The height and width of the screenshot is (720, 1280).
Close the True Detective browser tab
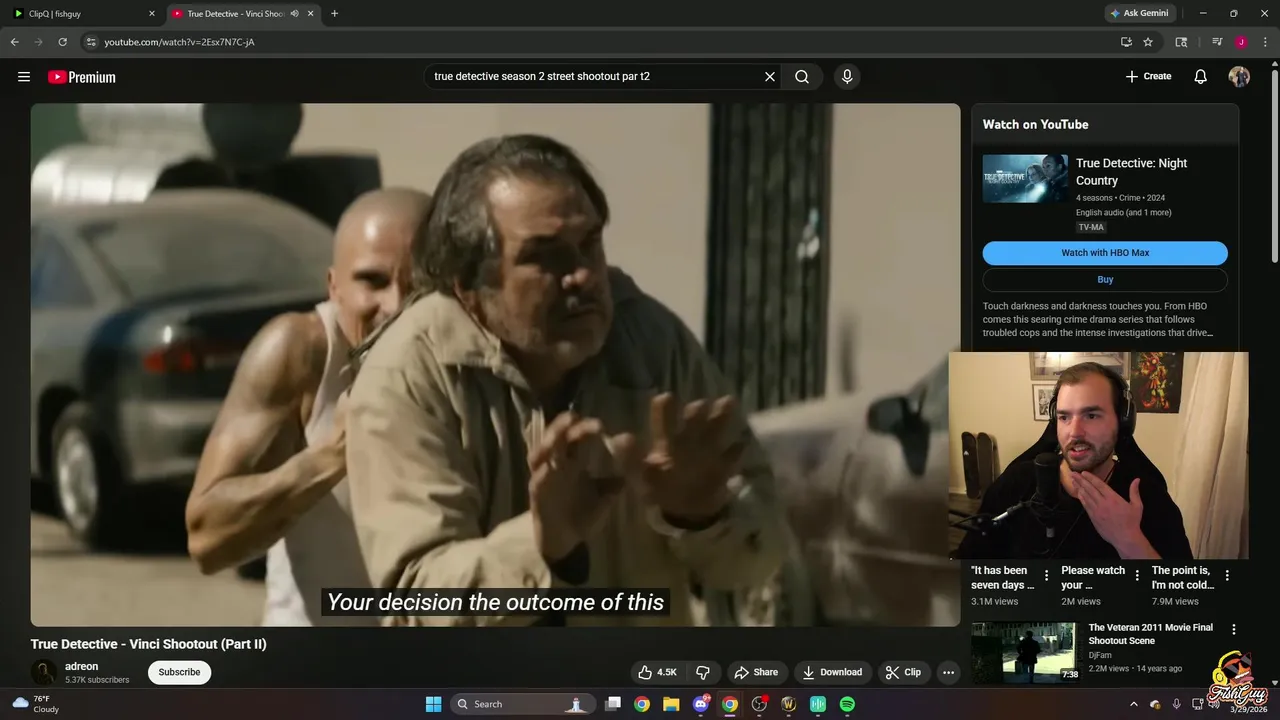click(311, 14)
